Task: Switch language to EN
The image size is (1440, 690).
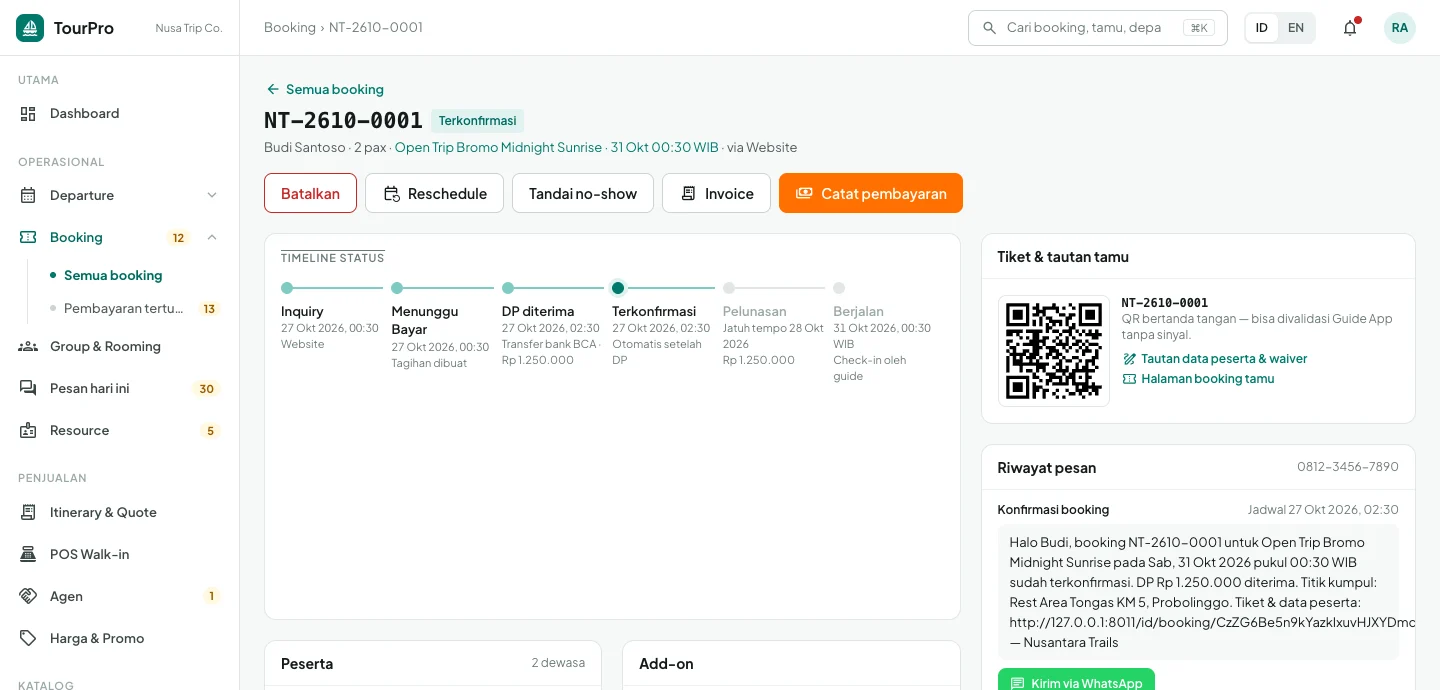Action: [x=1296, y=28]
